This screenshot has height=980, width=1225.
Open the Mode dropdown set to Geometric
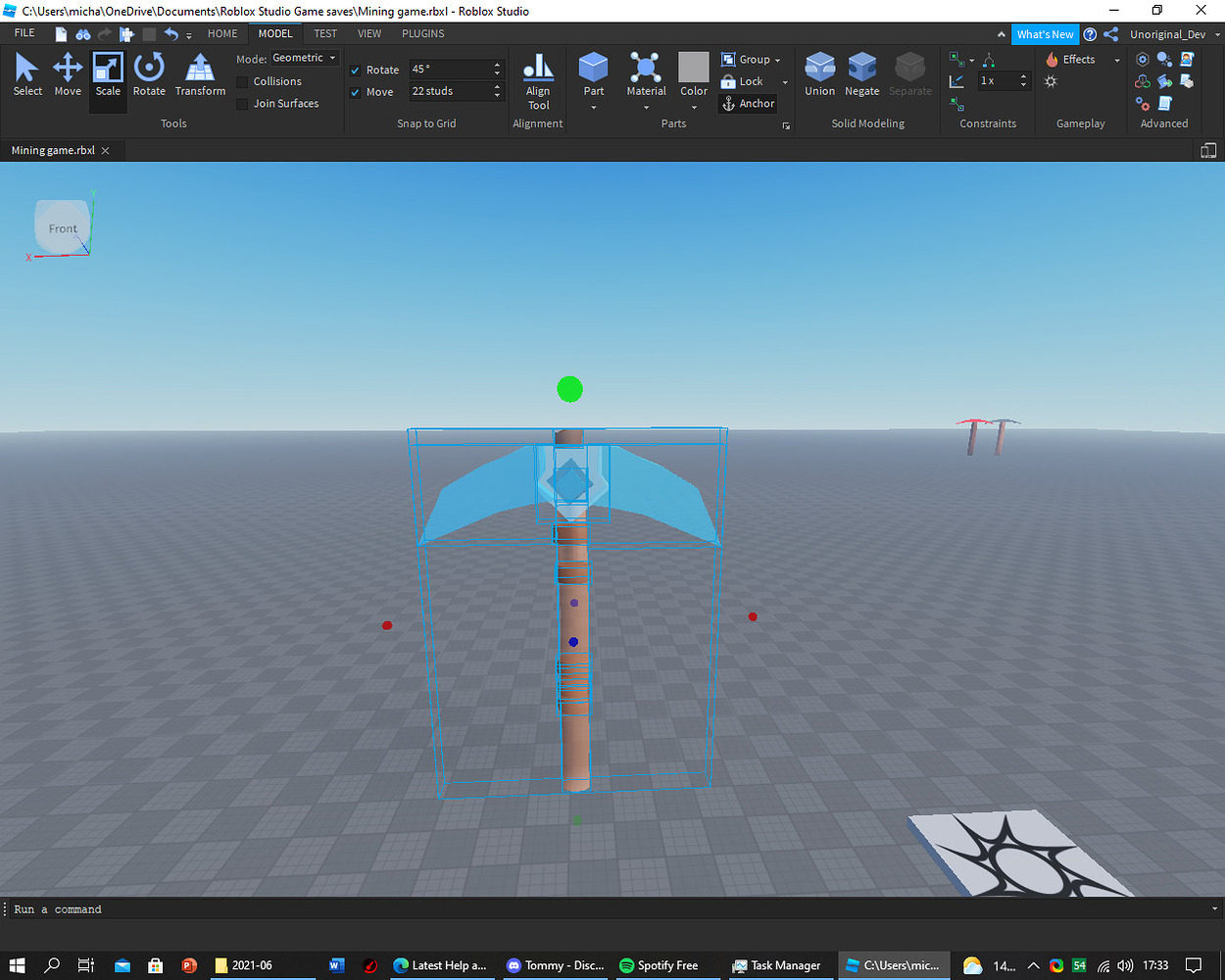tap(304, 57)
